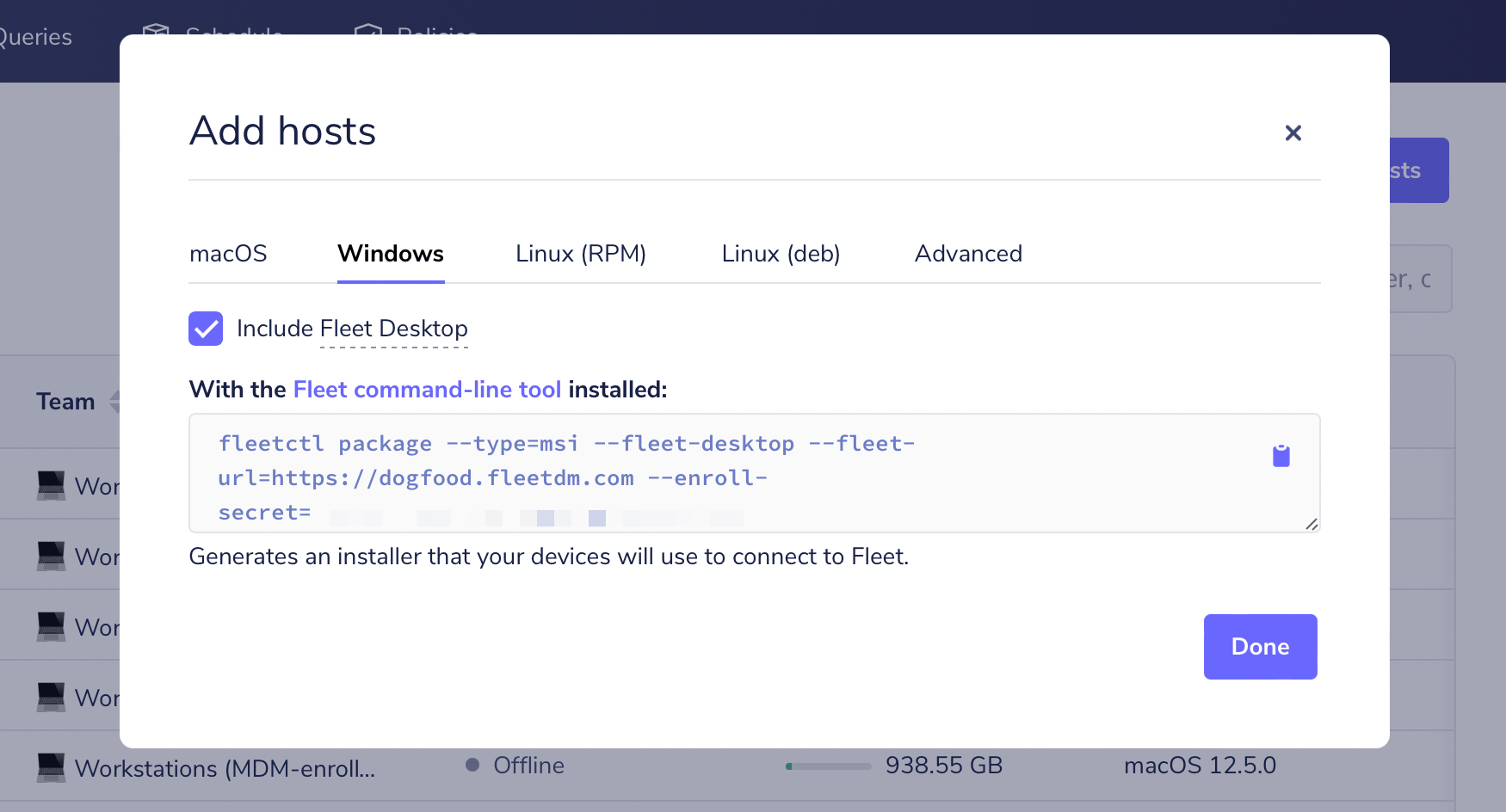1506x812 pixels.
Task: Click the macOS 12.5.0 cell
Action: pyautogui.click(x=1200, y=766)
